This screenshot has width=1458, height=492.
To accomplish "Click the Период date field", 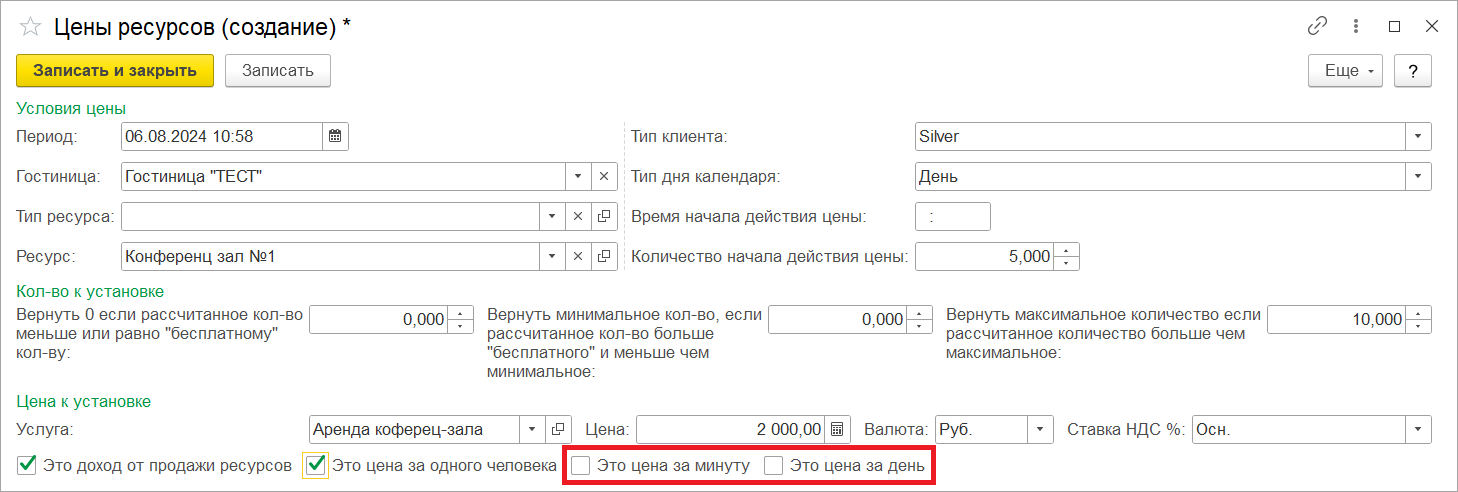I will click(222, 135).
